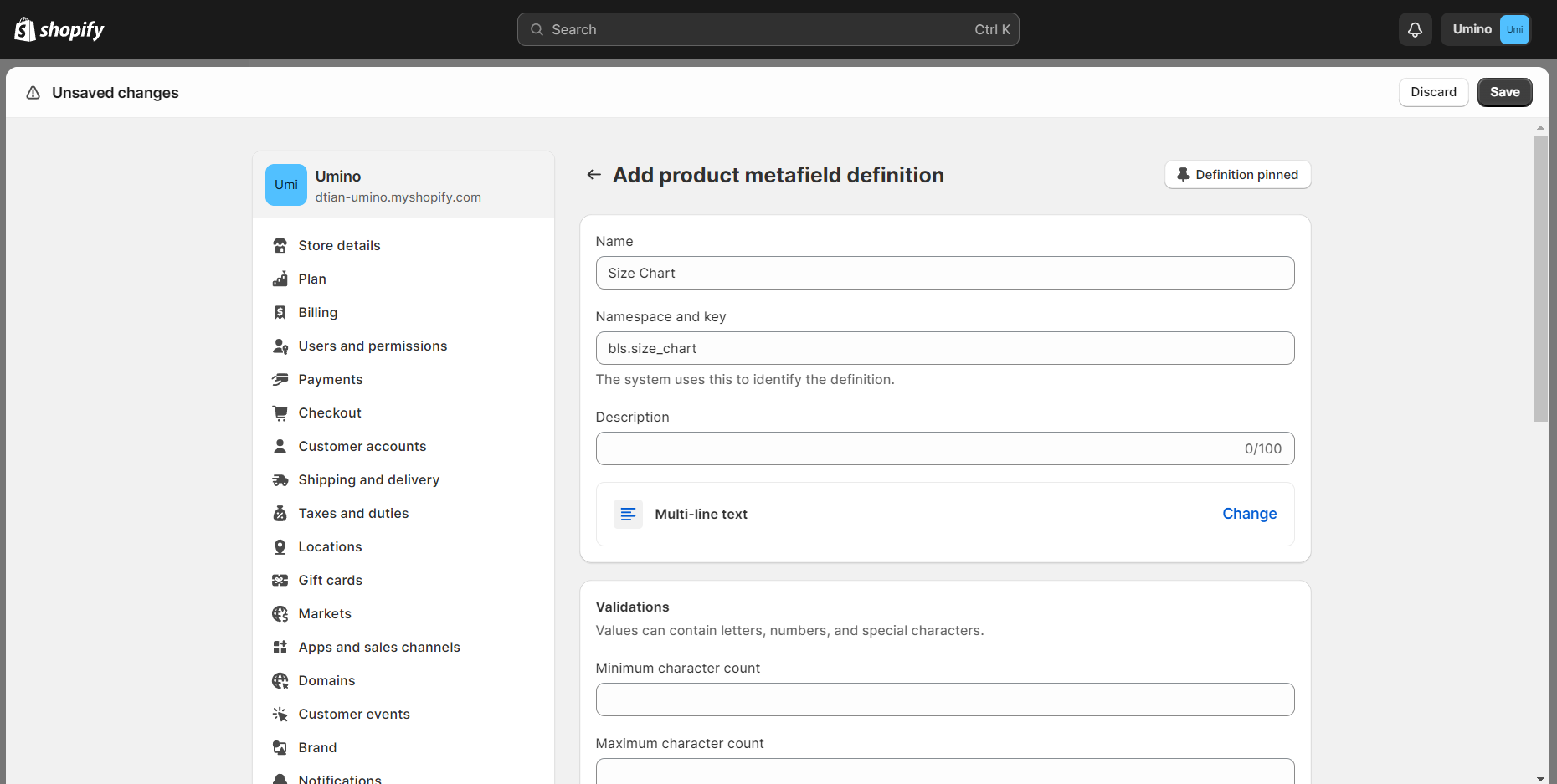
Task: Discard the unsaved changes
Action: [1433, 92]
